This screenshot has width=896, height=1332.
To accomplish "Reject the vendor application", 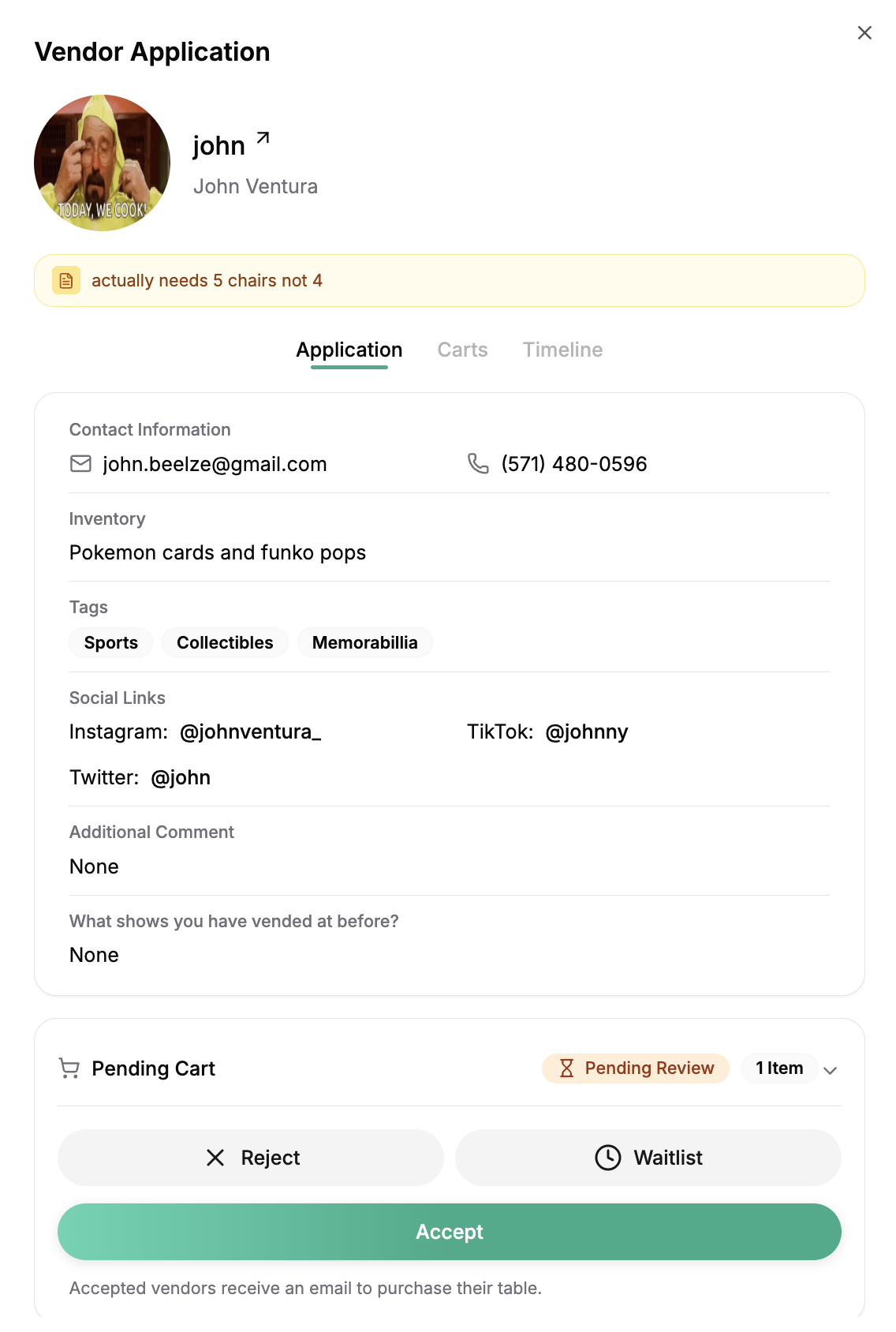I will coord(251,1158).
